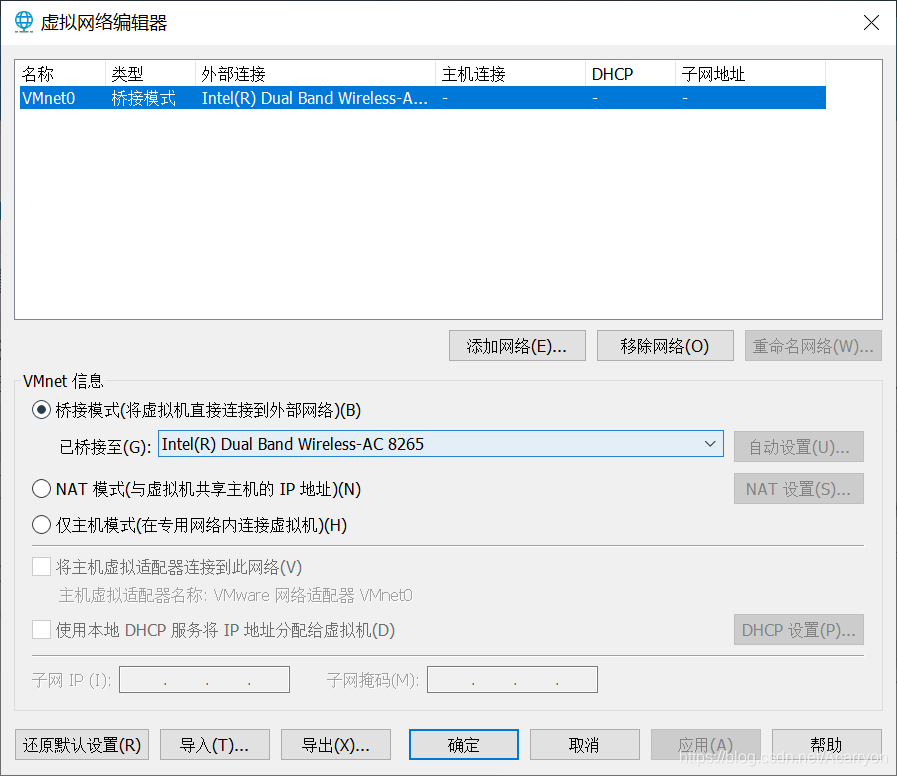This screenshot has height=776, width=897.
Task: Click the 桥接模式 cell in the VMnet0 row
Action: pyautogui.click(x=144, y=98)
